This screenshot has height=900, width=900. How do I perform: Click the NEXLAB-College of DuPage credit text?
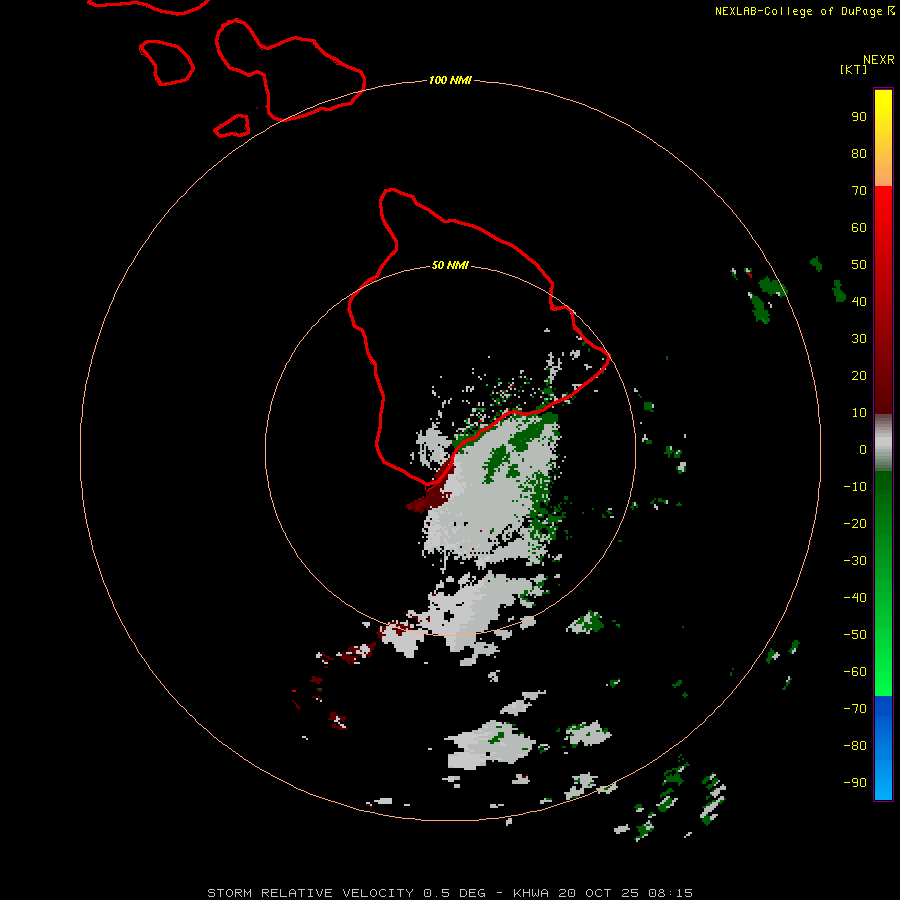click(805, 11)
